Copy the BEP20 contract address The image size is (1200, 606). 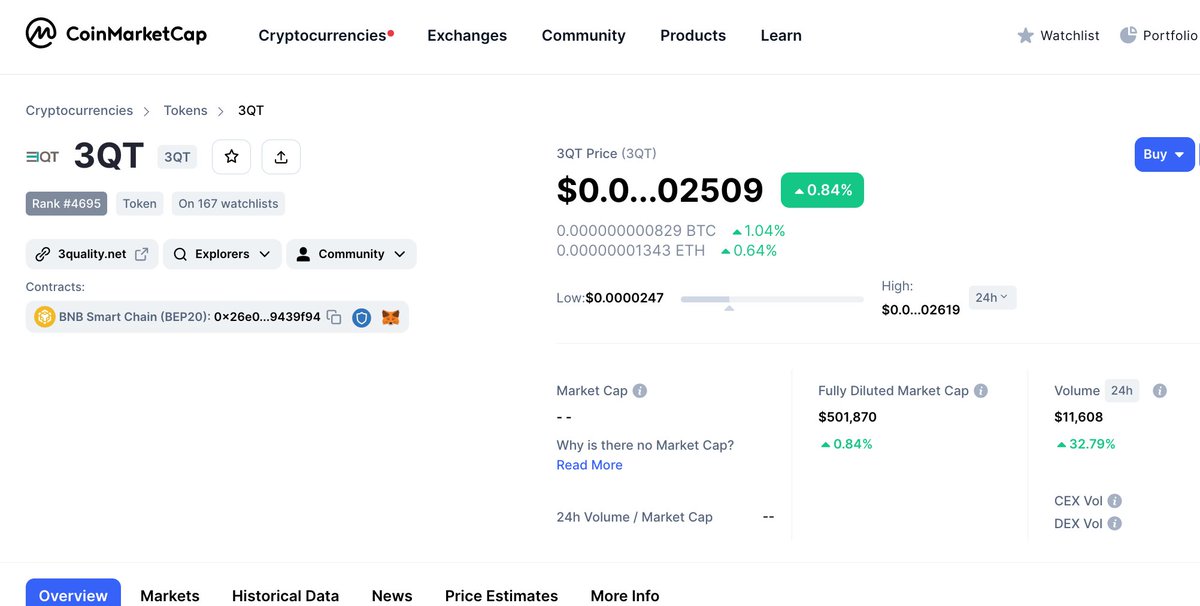334,317
